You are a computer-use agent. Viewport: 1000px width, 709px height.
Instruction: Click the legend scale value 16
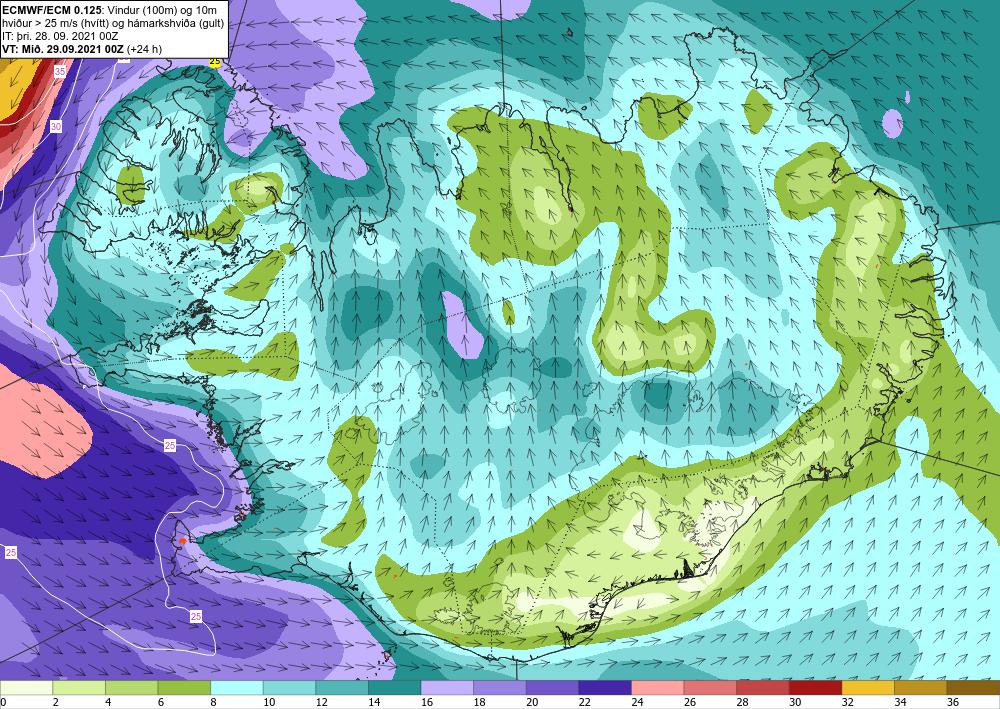pos(427,703)
